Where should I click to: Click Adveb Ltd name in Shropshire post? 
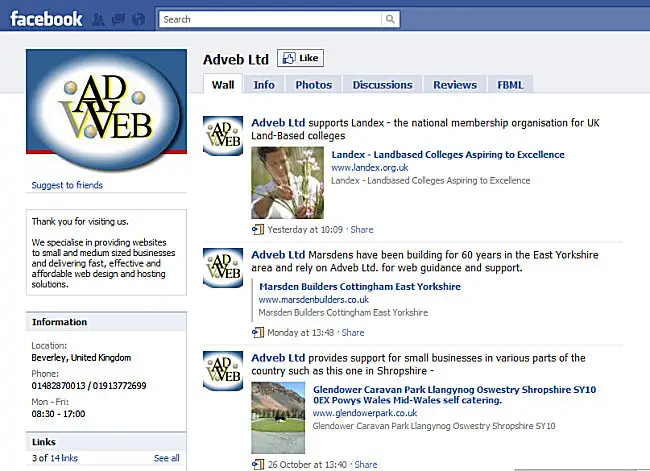coord(278,358)
